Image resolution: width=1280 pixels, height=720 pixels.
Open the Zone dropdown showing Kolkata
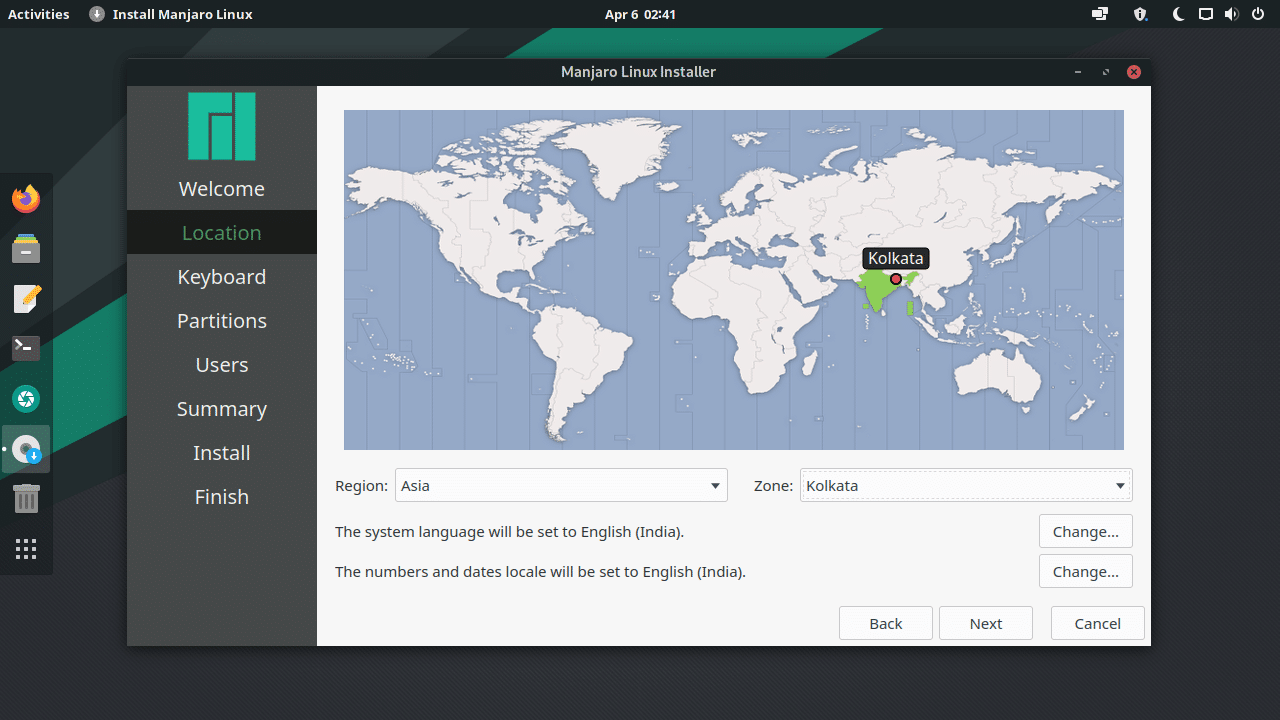click(x=966, y=486)
